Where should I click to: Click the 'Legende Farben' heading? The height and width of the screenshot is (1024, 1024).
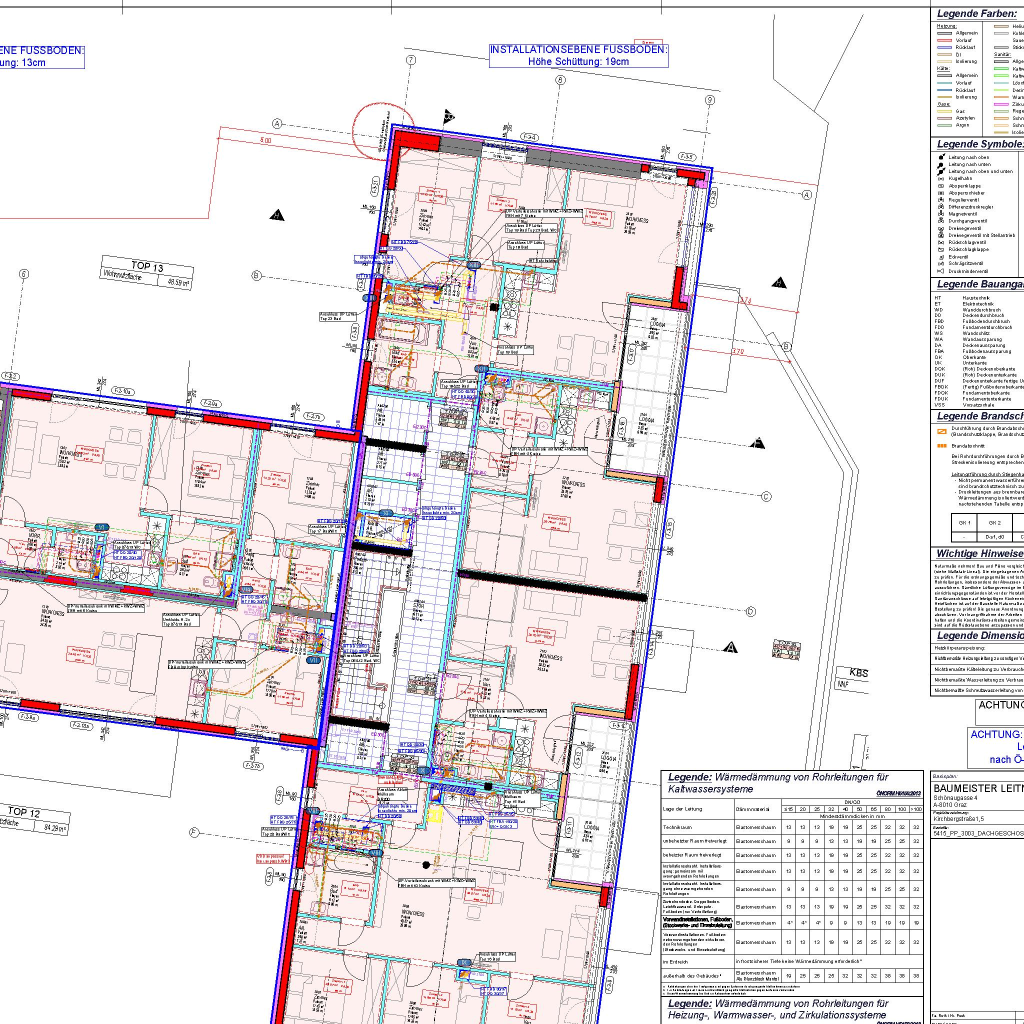[976, 13]
